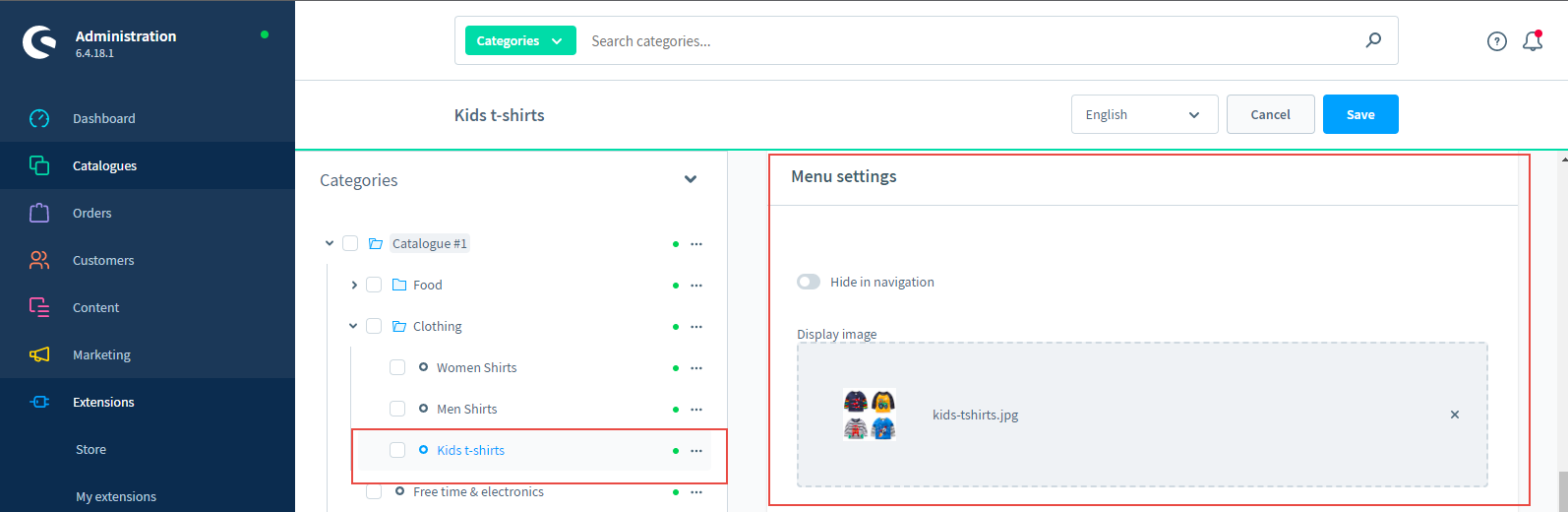
Task: Check the Free time & electronics checkbox
Action: click(374, 491)
